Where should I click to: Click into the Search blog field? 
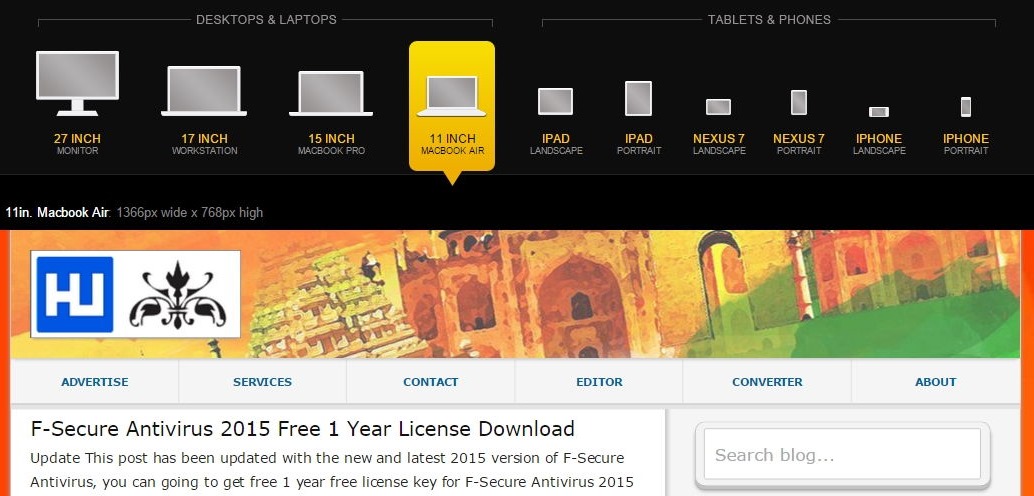click(x=842, y=454)
